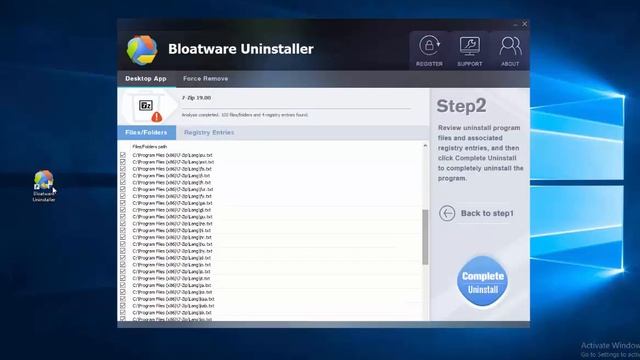The width and height of the screenshot is (640, 360).
Task: Toggle checkbox for Lang\kaa.txt
Action: click(123, 299)
